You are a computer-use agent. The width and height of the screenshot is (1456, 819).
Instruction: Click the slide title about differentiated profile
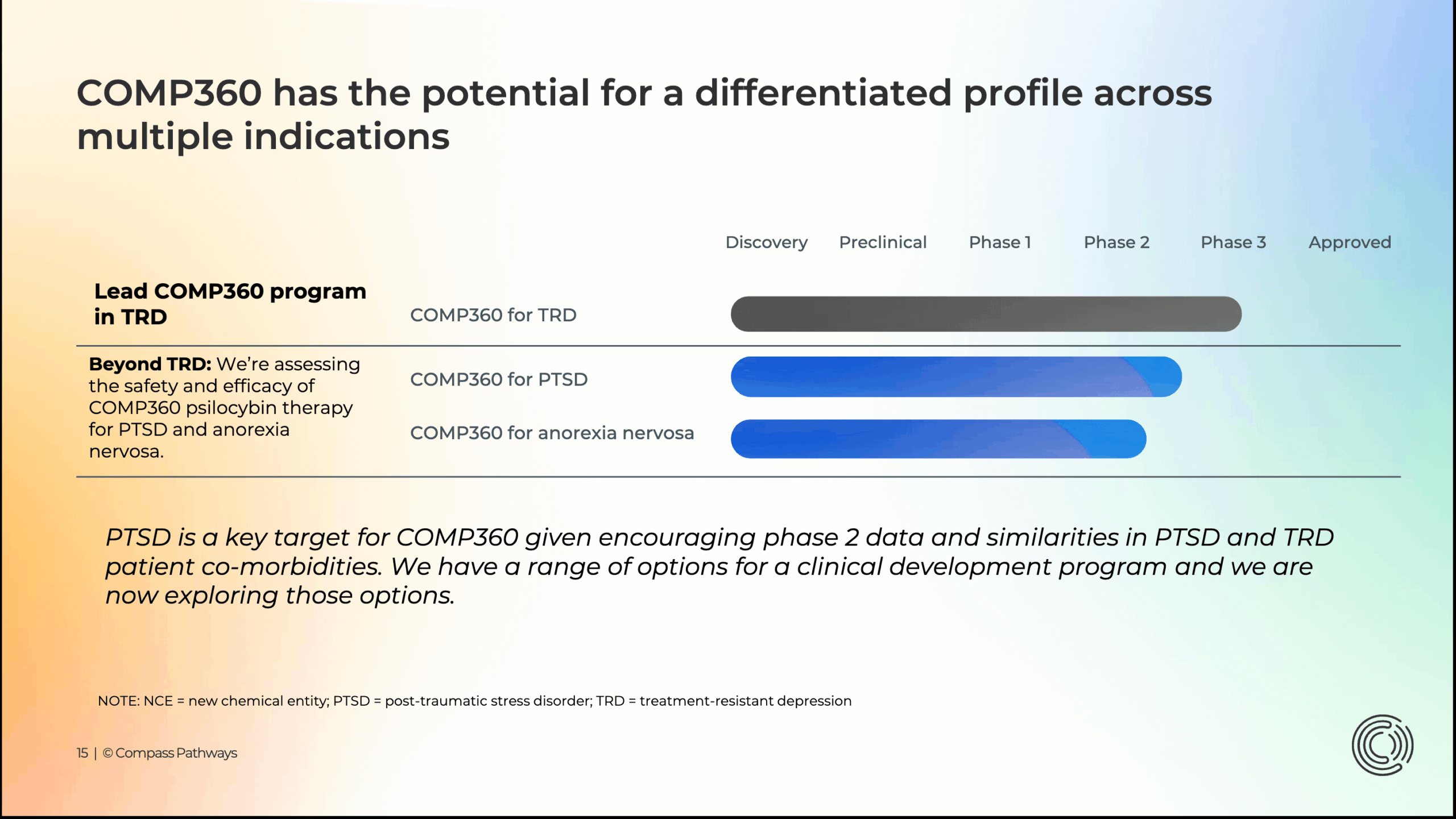[644, 114]
